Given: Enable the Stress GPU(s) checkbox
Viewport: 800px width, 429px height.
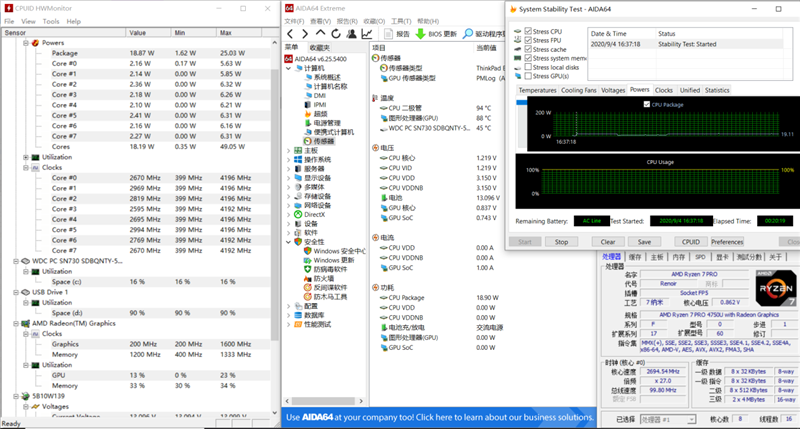Looking at the screenshot, I should [528, 76].
